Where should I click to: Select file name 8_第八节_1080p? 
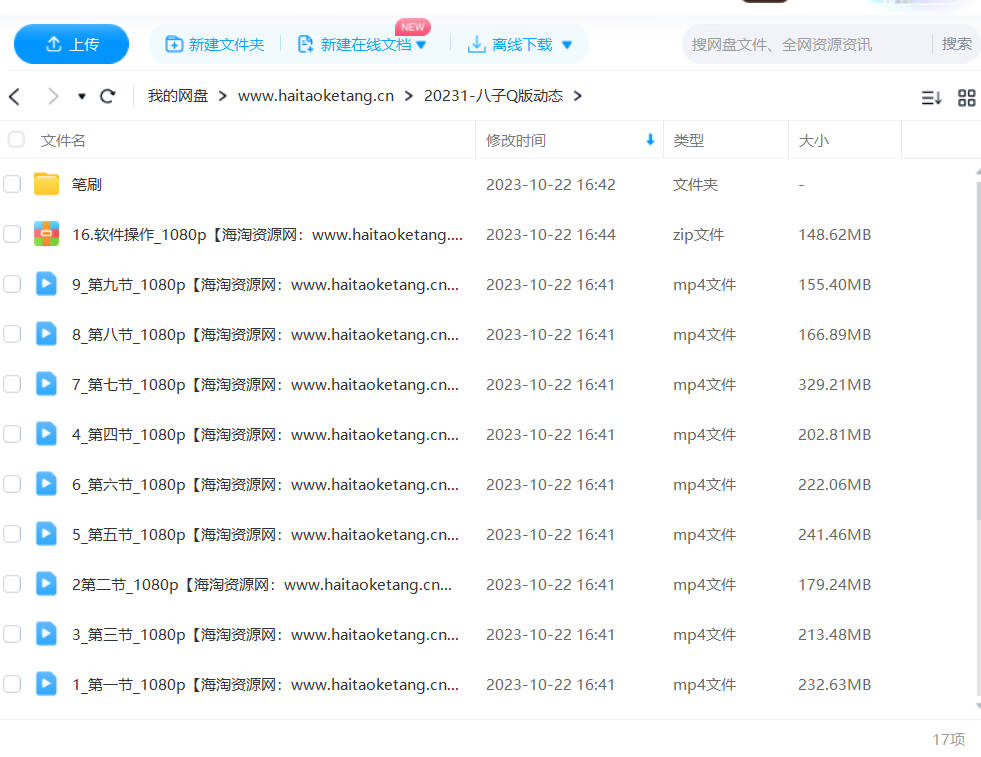pos(265,335)
